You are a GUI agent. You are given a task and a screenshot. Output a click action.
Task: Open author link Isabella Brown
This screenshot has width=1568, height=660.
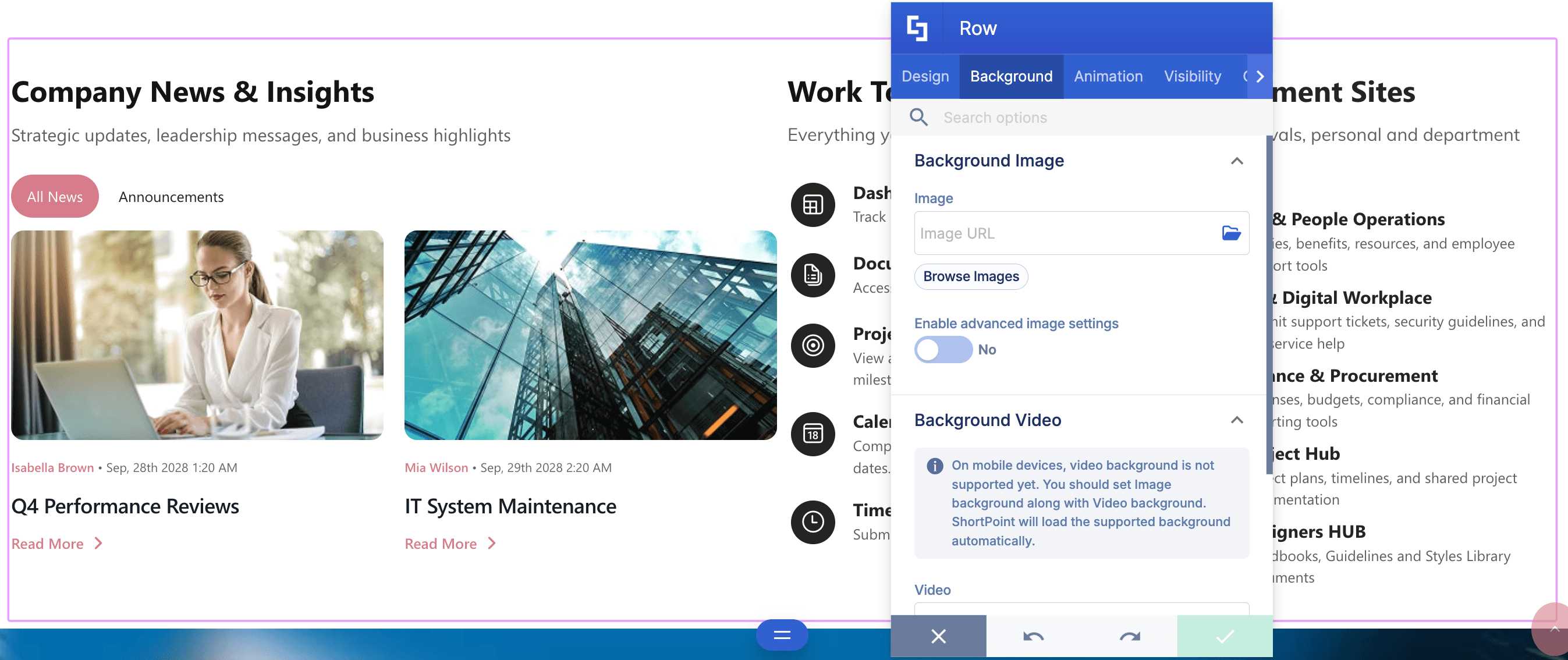[52, 467]
